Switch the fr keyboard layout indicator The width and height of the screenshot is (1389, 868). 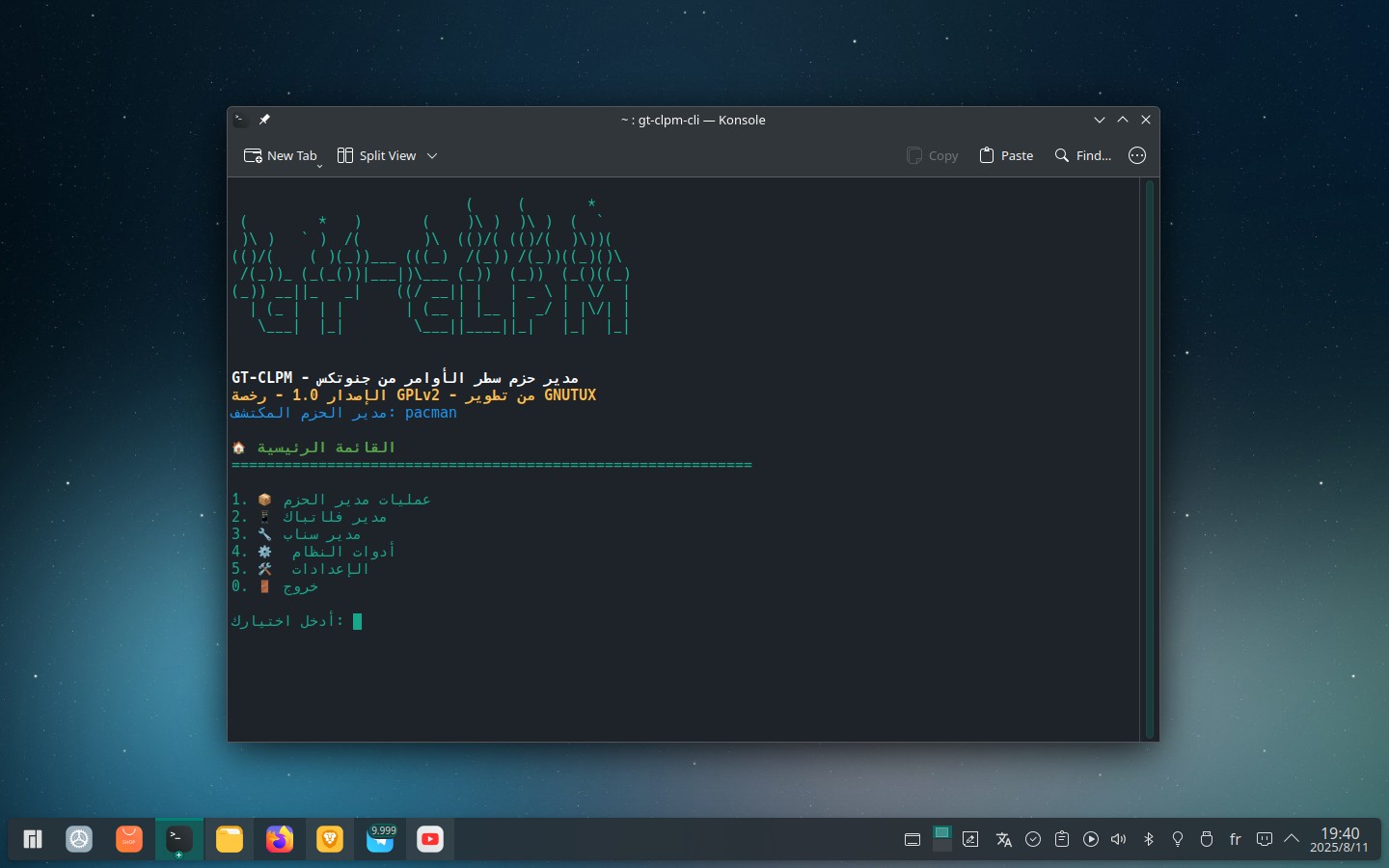[1235, 839]
